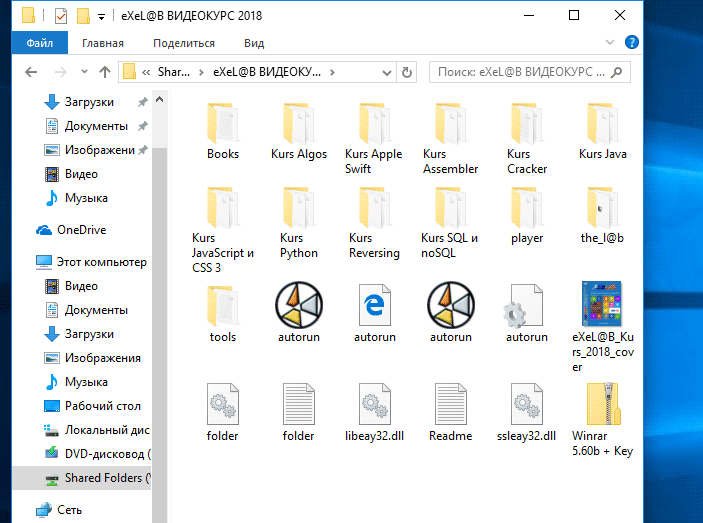Screen dimensions: 703x523
Task: Open the Kurs Java folder
Action: tap(603, 131)
